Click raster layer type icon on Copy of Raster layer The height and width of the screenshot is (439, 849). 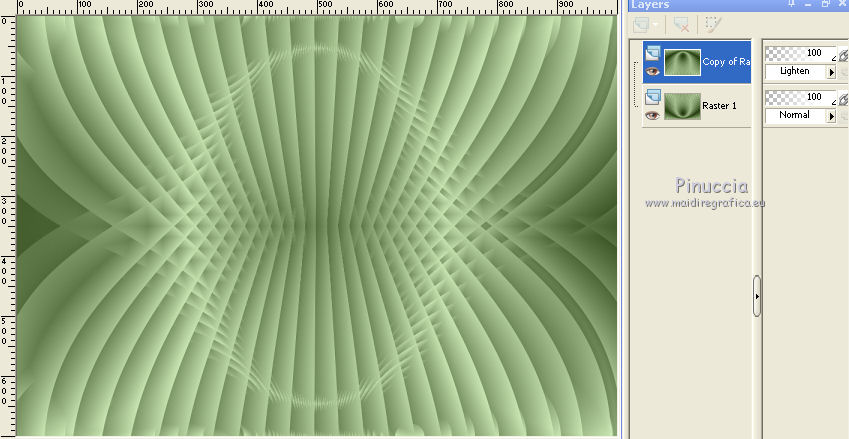[x=653, y=54]
